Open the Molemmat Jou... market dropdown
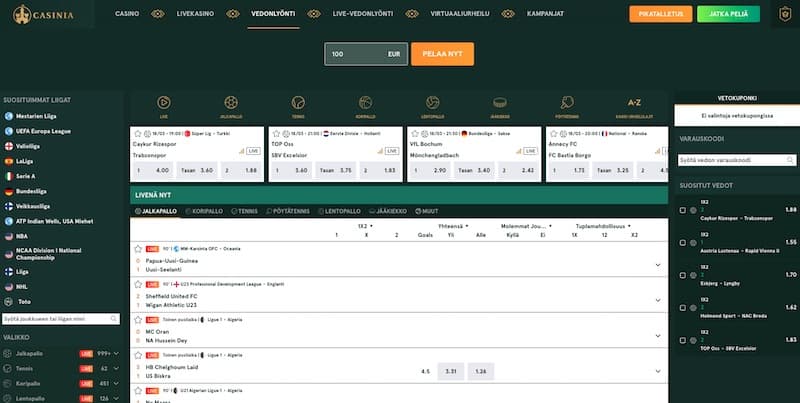The height and width of the screenshot is (403, 800). click(x=527, y=226)
